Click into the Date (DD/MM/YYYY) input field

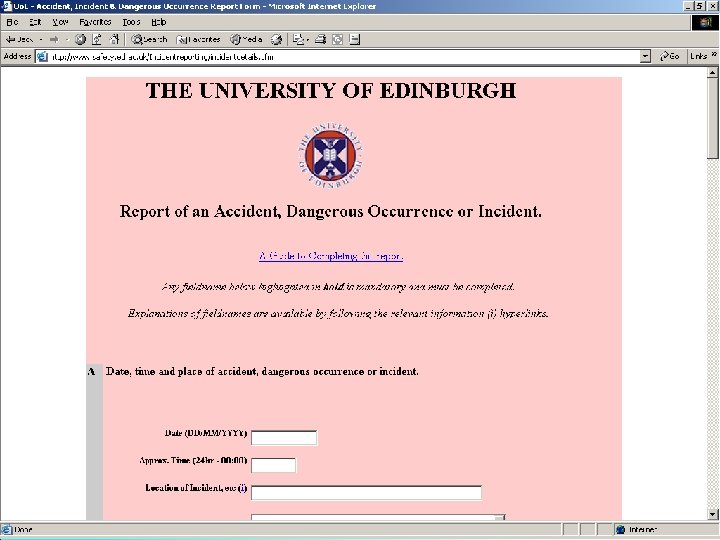(x=284, y=438)
